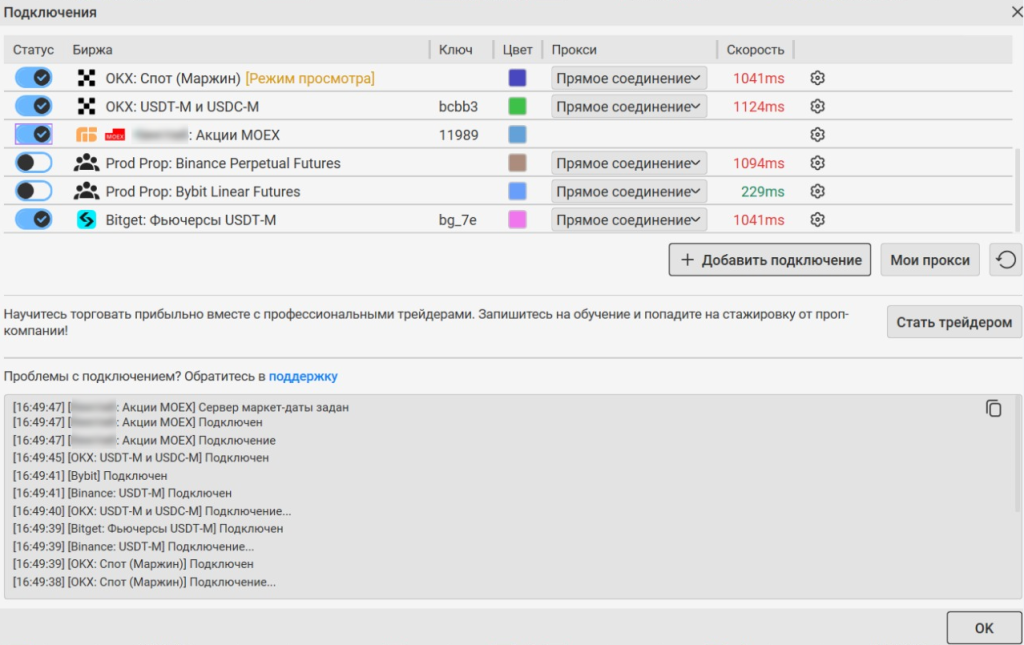Open settings gear for Bitget Фьючерсы USDT-M
Image resolution: width=1024 pixels, height=645 pixels.
(x=817, y=220)
